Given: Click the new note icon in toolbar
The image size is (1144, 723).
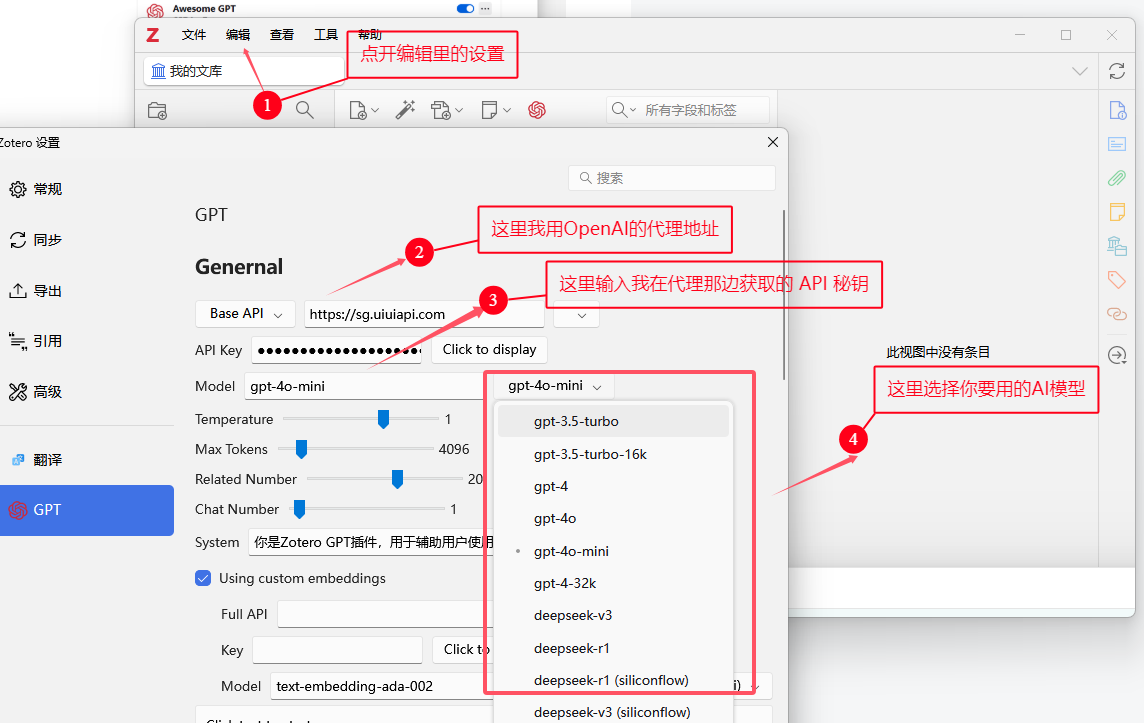Looking at the screenshot, I should pyautogui.click(x=490, y=110).
